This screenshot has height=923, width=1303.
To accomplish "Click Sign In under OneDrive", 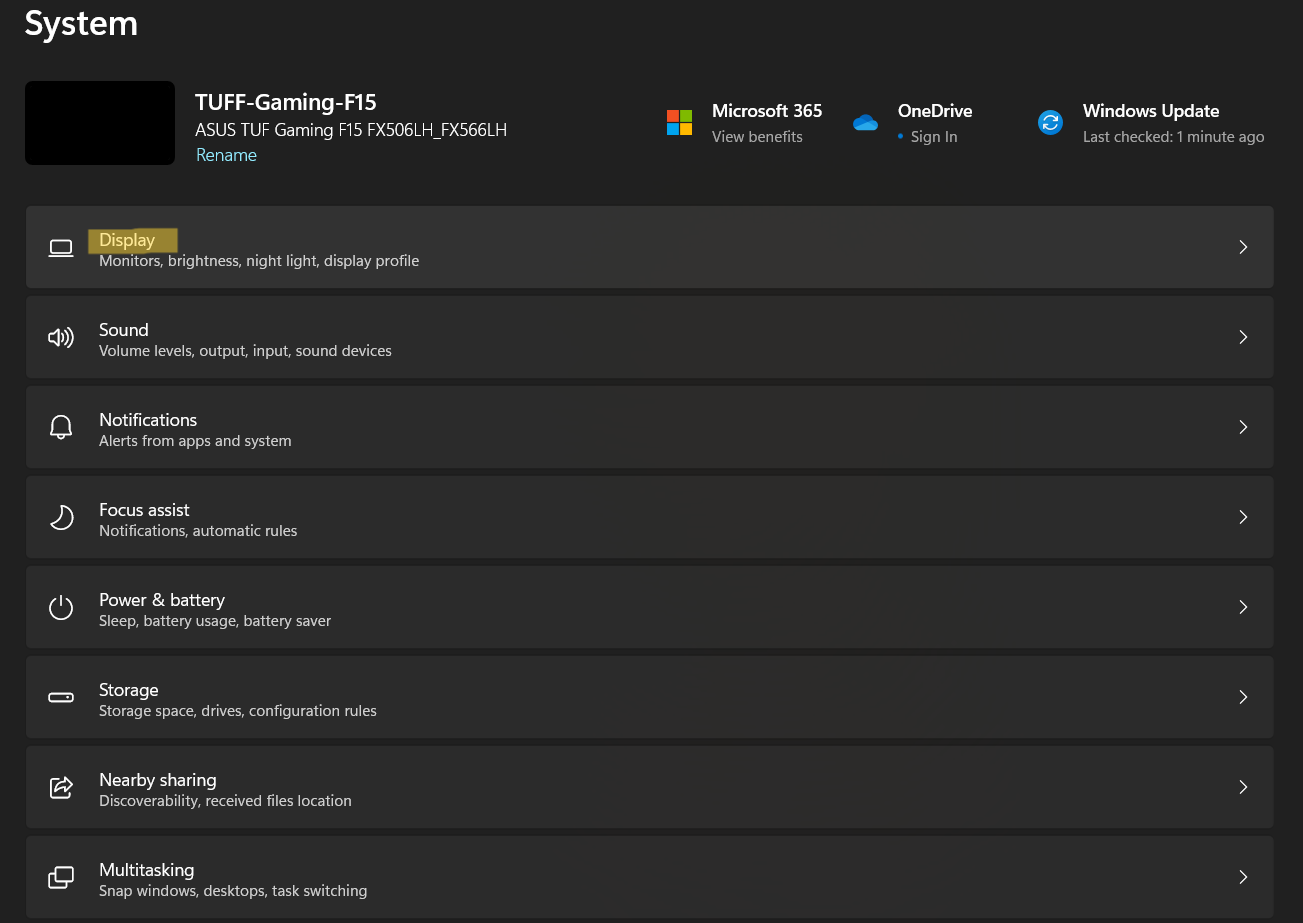I will tap(931, 136).
